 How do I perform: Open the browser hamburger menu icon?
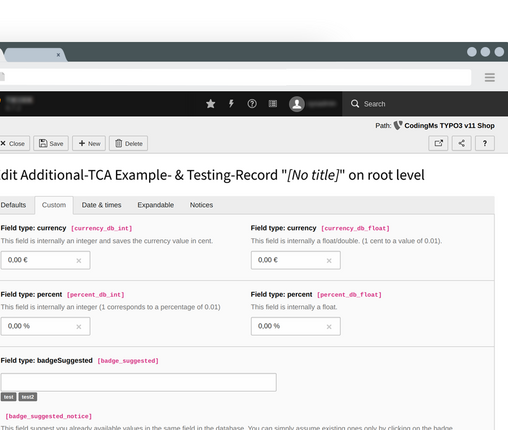point(490,78)
